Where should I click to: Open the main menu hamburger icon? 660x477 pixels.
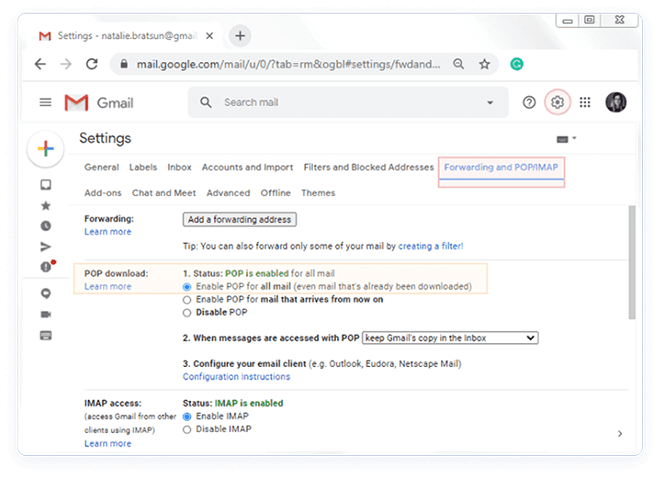[45, 102]
